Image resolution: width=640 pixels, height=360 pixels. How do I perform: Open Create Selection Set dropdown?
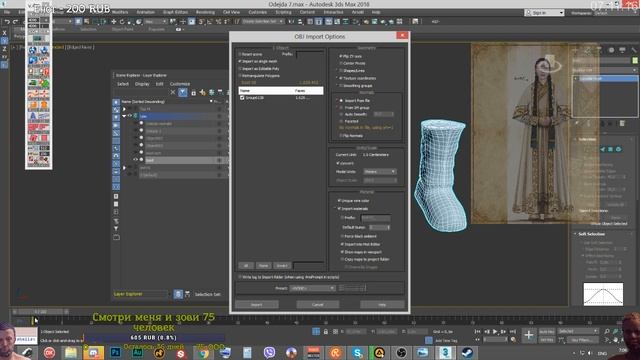pos(263,21)
